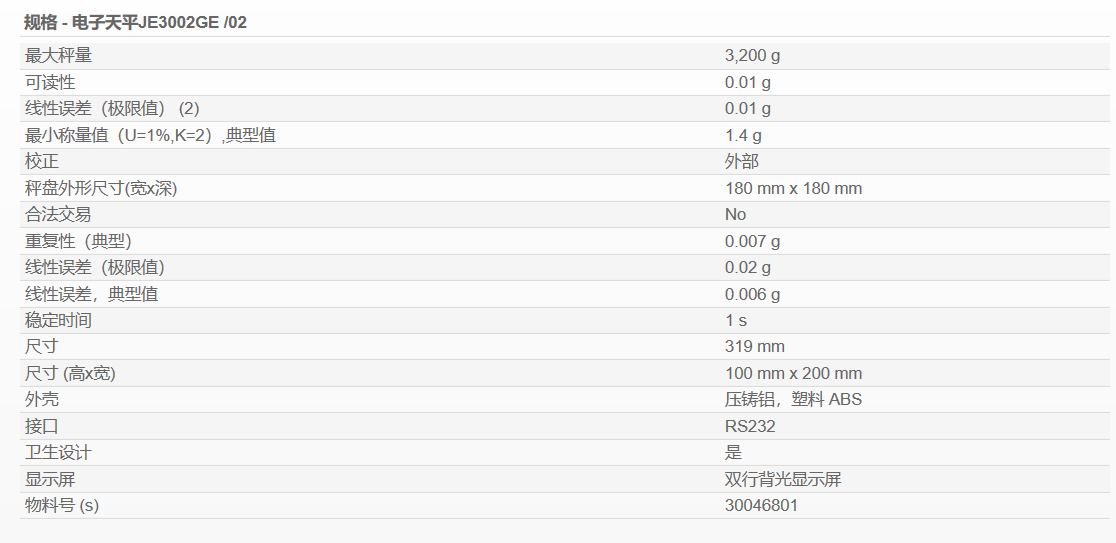Click the 校正 row label
This screenshot has height=543, width=1116.
pyautogui.click(x=41, y=162)
